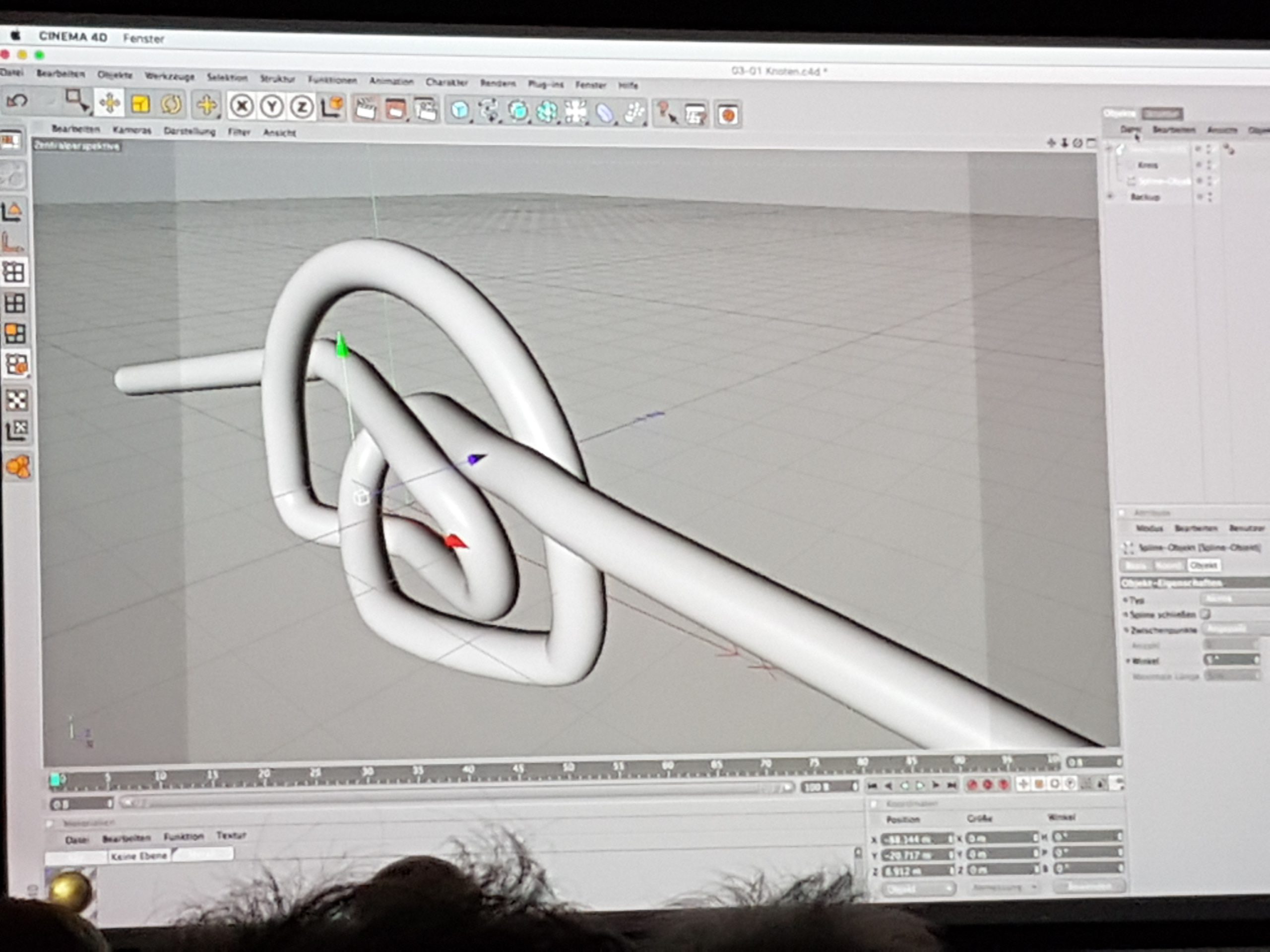Select the Scale tool icon
Image resolution: width=1270 pixels, height=952 pixels.
[x=140, y=105]
